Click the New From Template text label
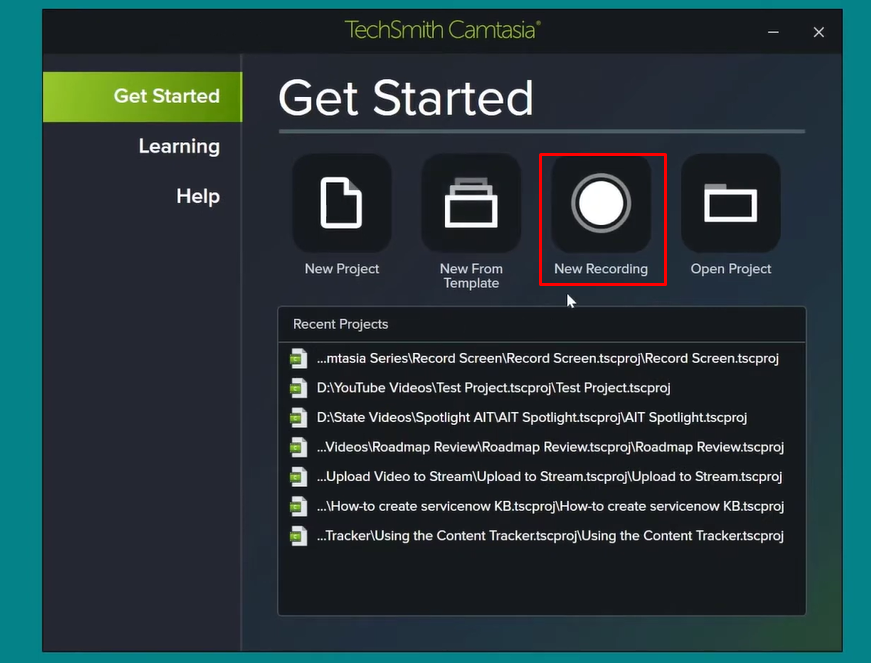871x663 pixels. (471, 276)
